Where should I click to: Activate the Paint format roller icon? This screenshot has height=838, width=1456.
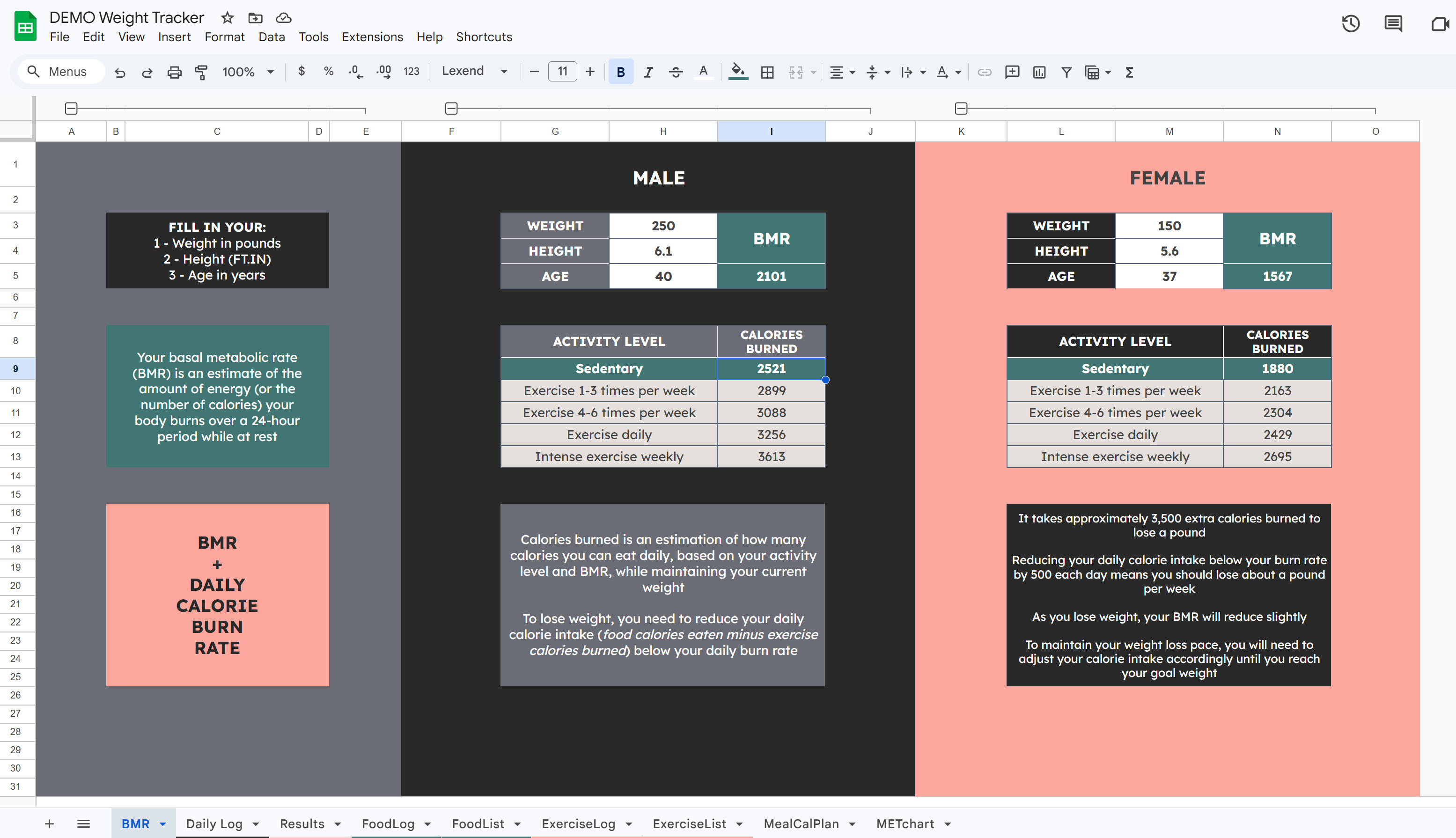(201, 72)
